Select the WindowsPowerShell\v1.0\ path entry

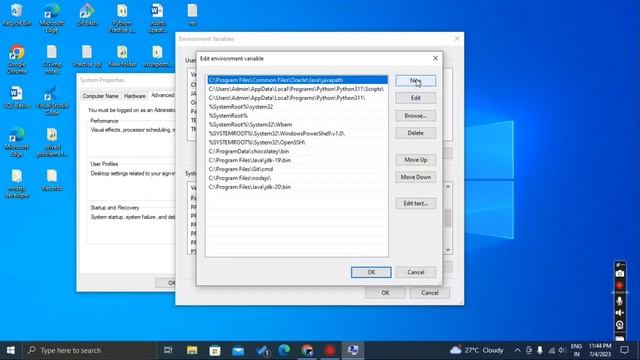point(297,133)
